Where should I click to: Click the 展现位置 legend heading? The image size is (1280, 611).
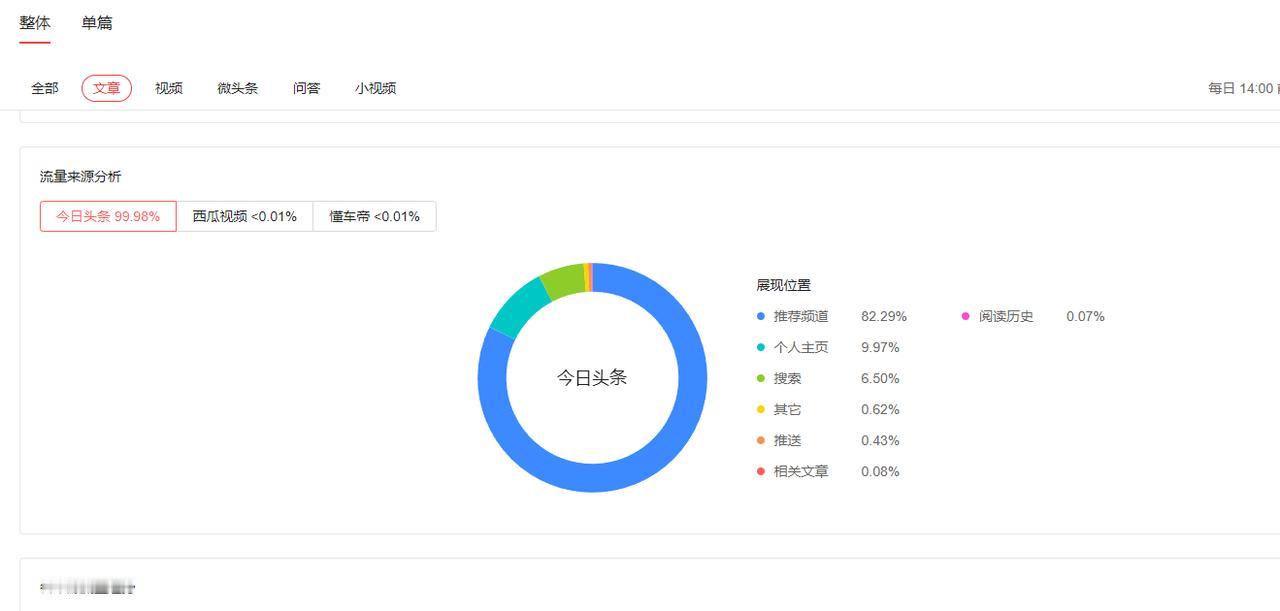(x=784, y=285)
